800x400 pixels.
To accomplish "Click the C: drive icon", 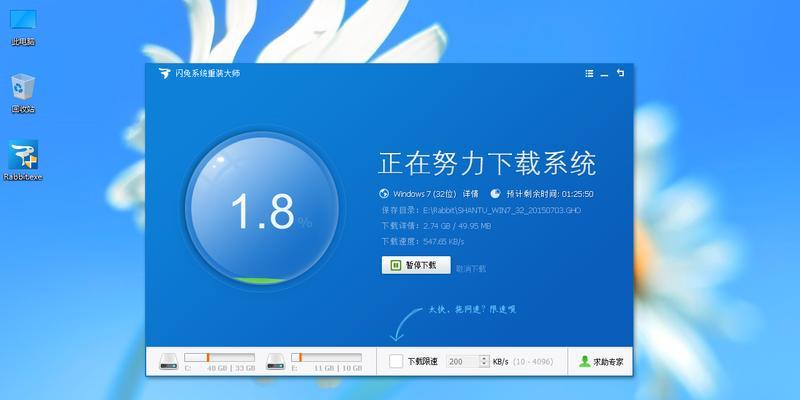I will 168,362.
